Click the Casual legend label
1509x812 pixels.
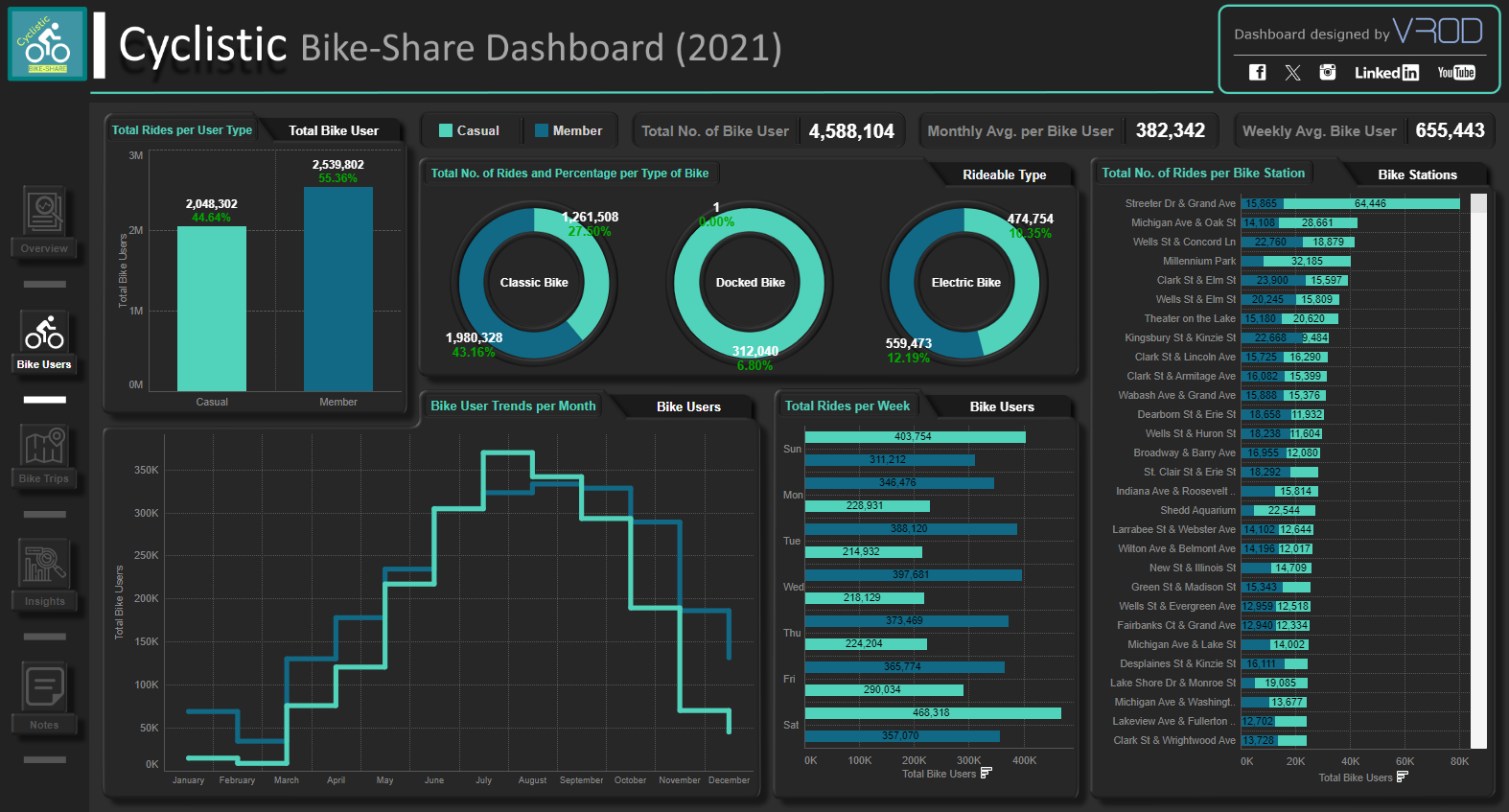[x=477, y=130]
